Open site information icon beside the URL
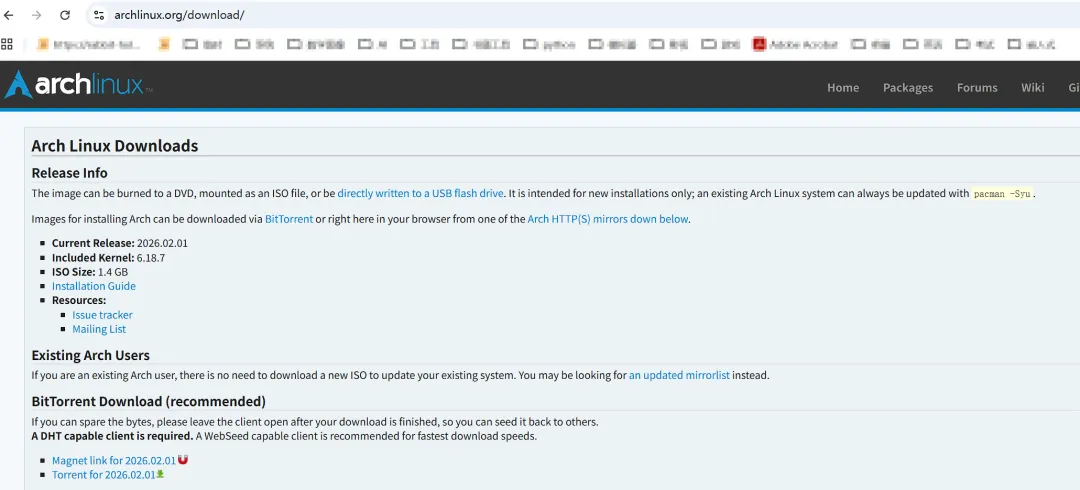This screenshot has height=490, width=1080. [98, 15]
